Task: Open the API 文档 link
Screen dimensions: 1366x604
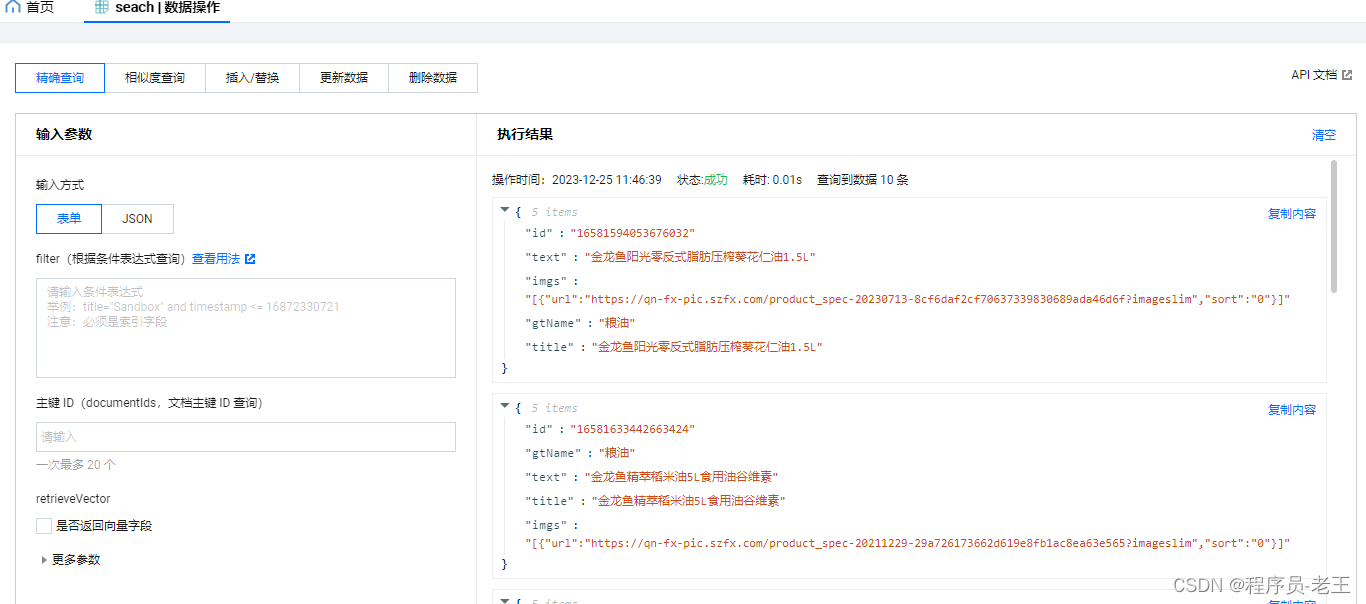Action: (1314, 75)
